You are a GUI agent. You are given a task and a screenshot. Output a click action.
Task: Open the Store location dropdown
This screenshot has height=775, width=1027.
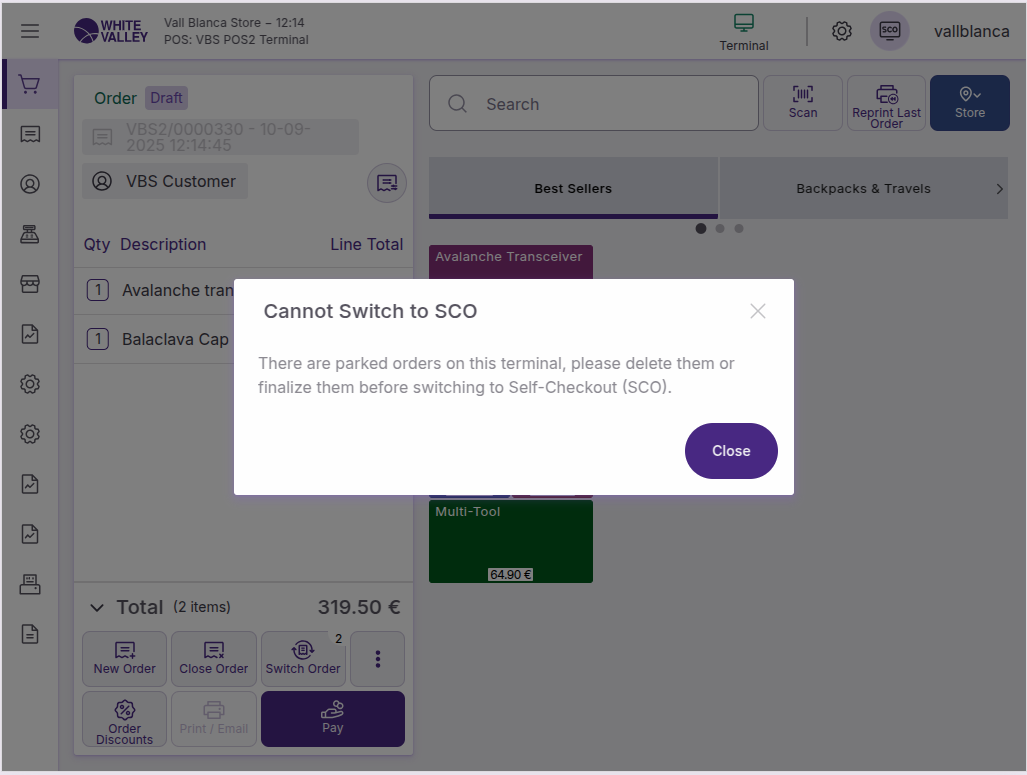tap(969, 103)
